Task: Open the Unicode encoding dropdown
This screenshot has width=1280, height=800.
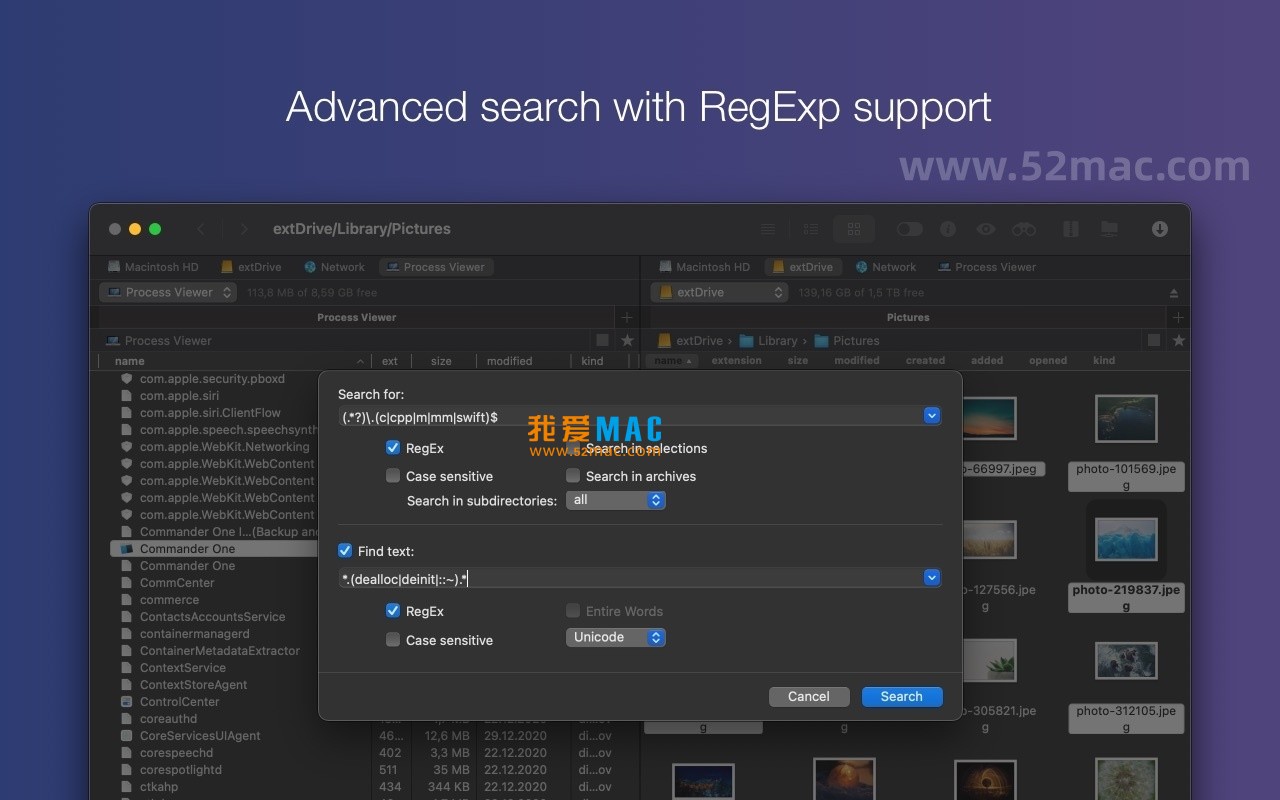Action: click(615, 637)
